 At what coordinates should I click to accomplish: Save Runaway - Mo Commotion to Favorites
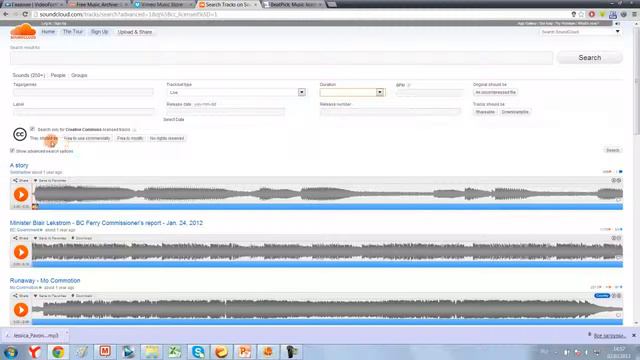(50, 296)
